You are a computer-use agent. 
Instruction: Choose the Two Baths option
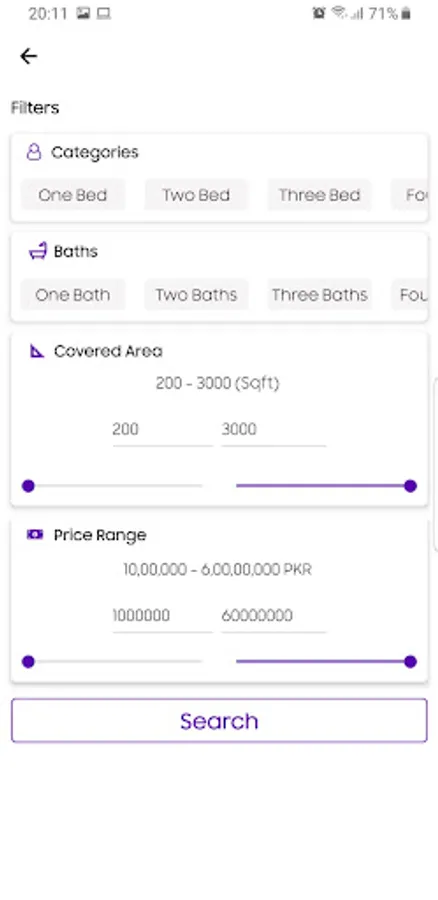(196, 295)
